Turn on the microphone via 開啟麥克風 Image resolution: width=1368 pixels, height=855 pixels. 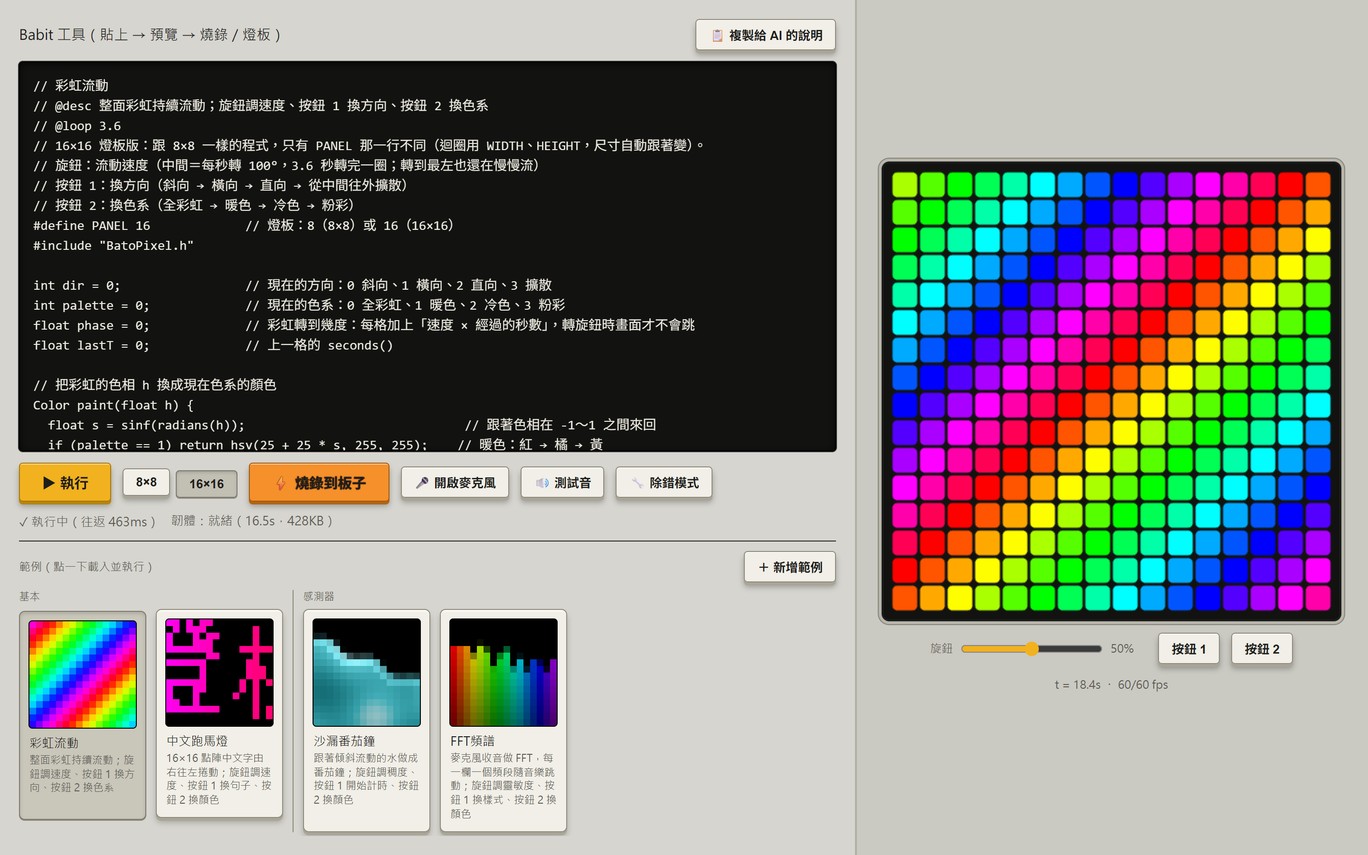point(454,483)
